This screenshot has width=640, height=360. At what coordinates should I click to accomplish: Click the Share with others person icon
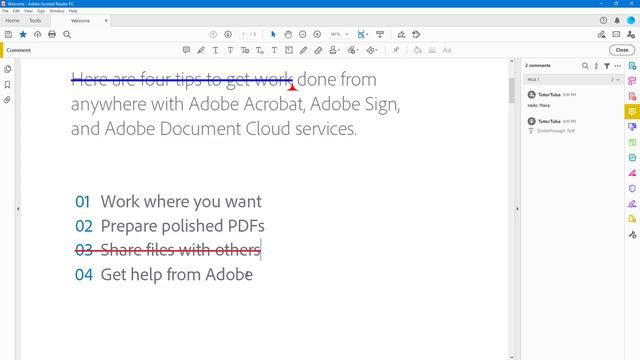(x=631, y=35)
